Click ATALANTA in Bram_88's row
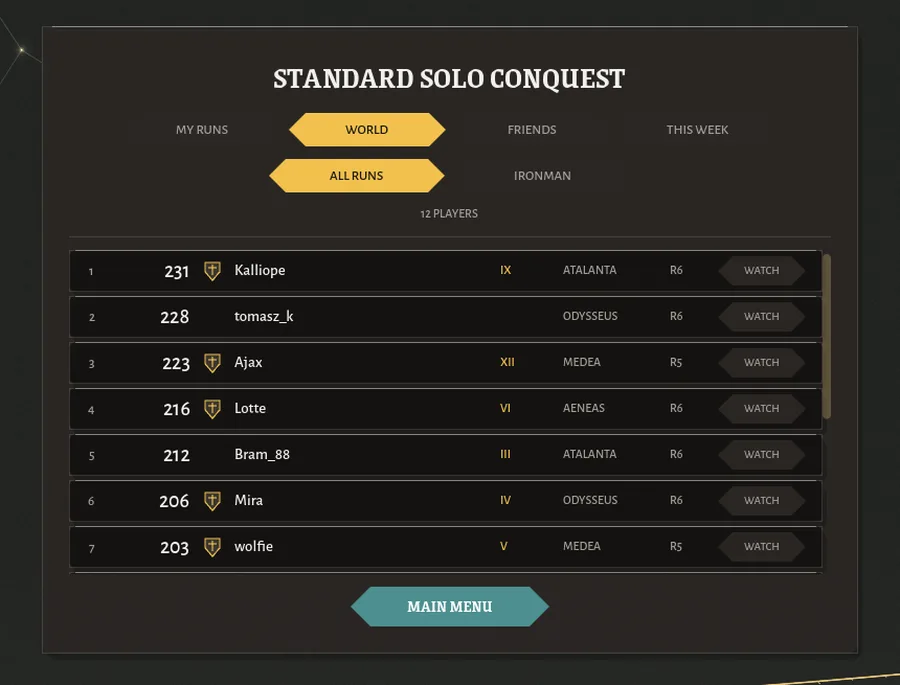This screenshot has width=900, height=685. pyautogui.click(x=589, y=454)
